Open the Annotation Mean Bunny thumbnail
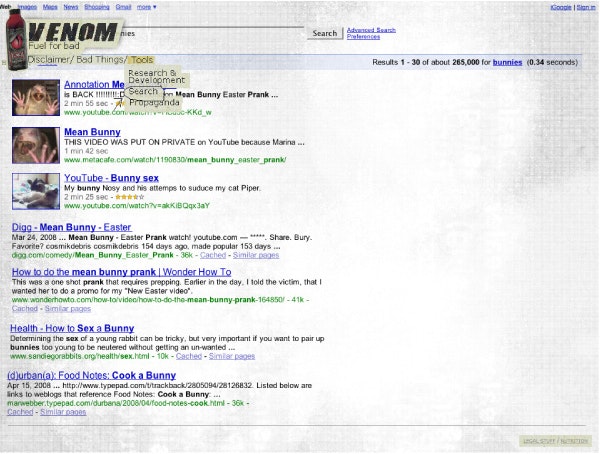 [36, 98]
